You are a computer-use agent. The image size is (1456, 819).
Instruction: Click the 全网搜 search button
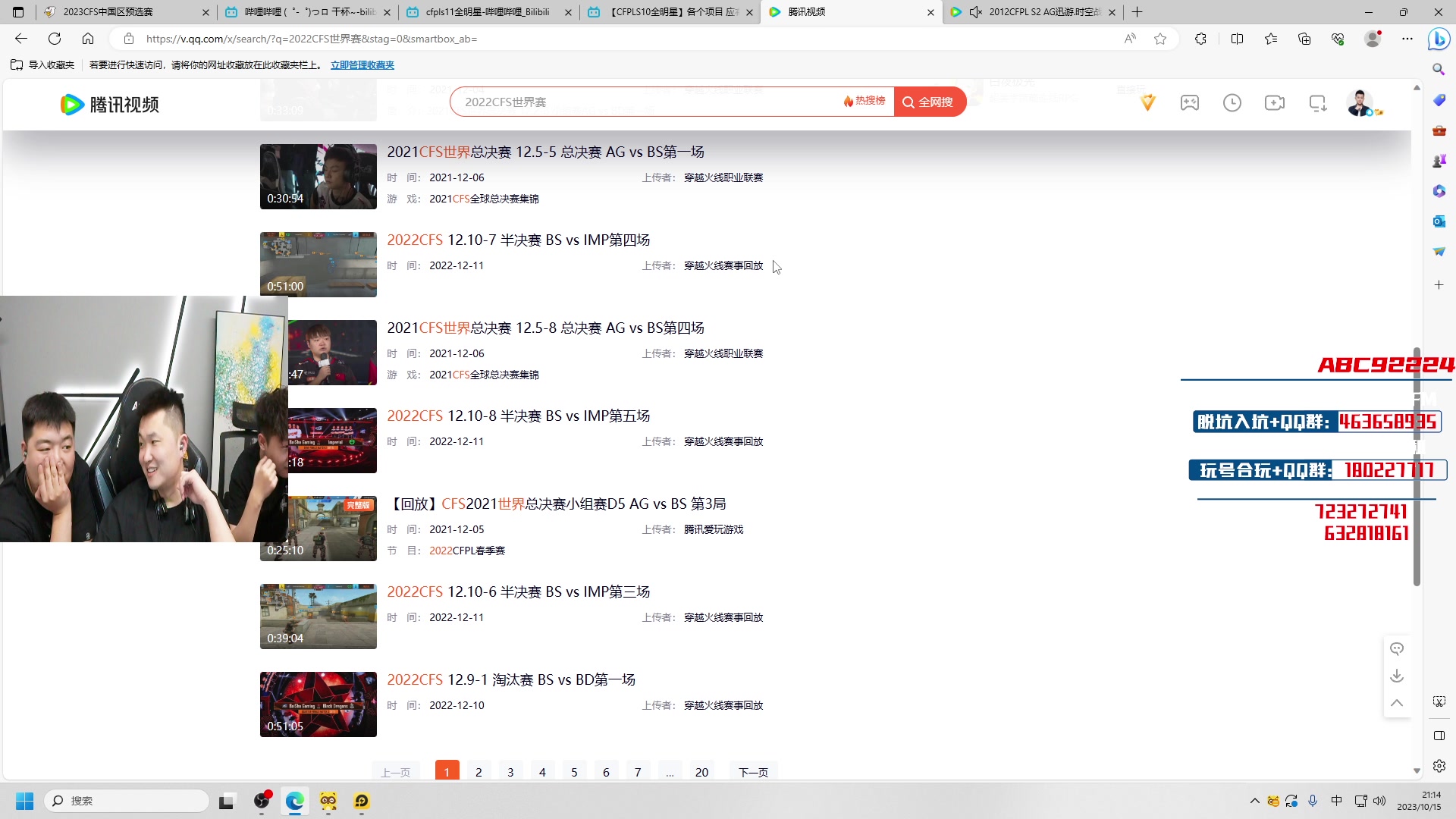coord(930,102)
